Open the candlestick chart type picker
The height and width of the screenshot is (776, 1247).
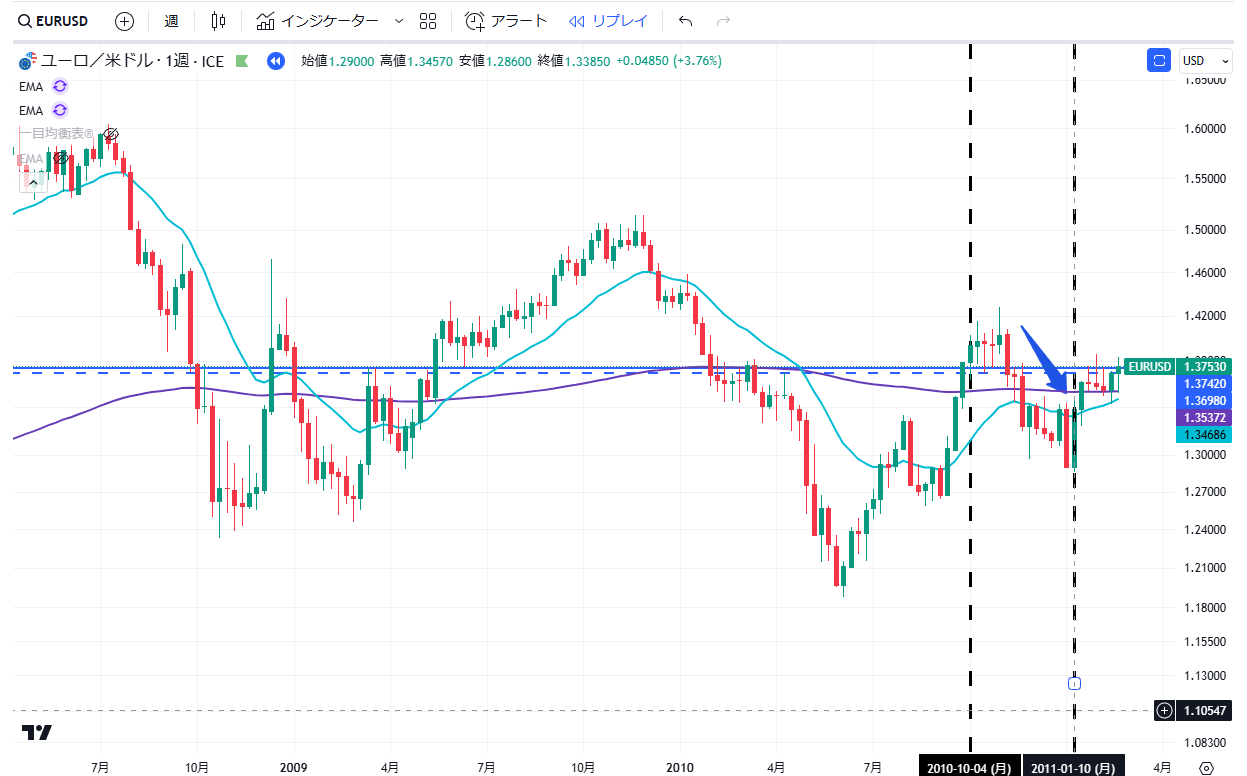pyautogui.click(x=219, y=21)
